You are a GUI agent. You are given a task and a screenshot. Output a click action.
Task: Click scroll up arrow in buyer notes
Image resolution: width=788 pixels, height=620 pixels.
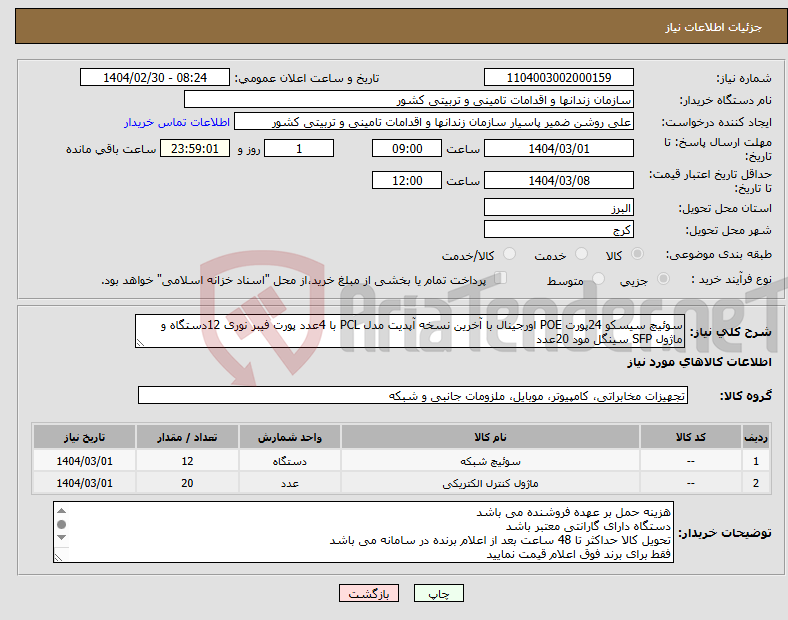[x=61, y=511]
